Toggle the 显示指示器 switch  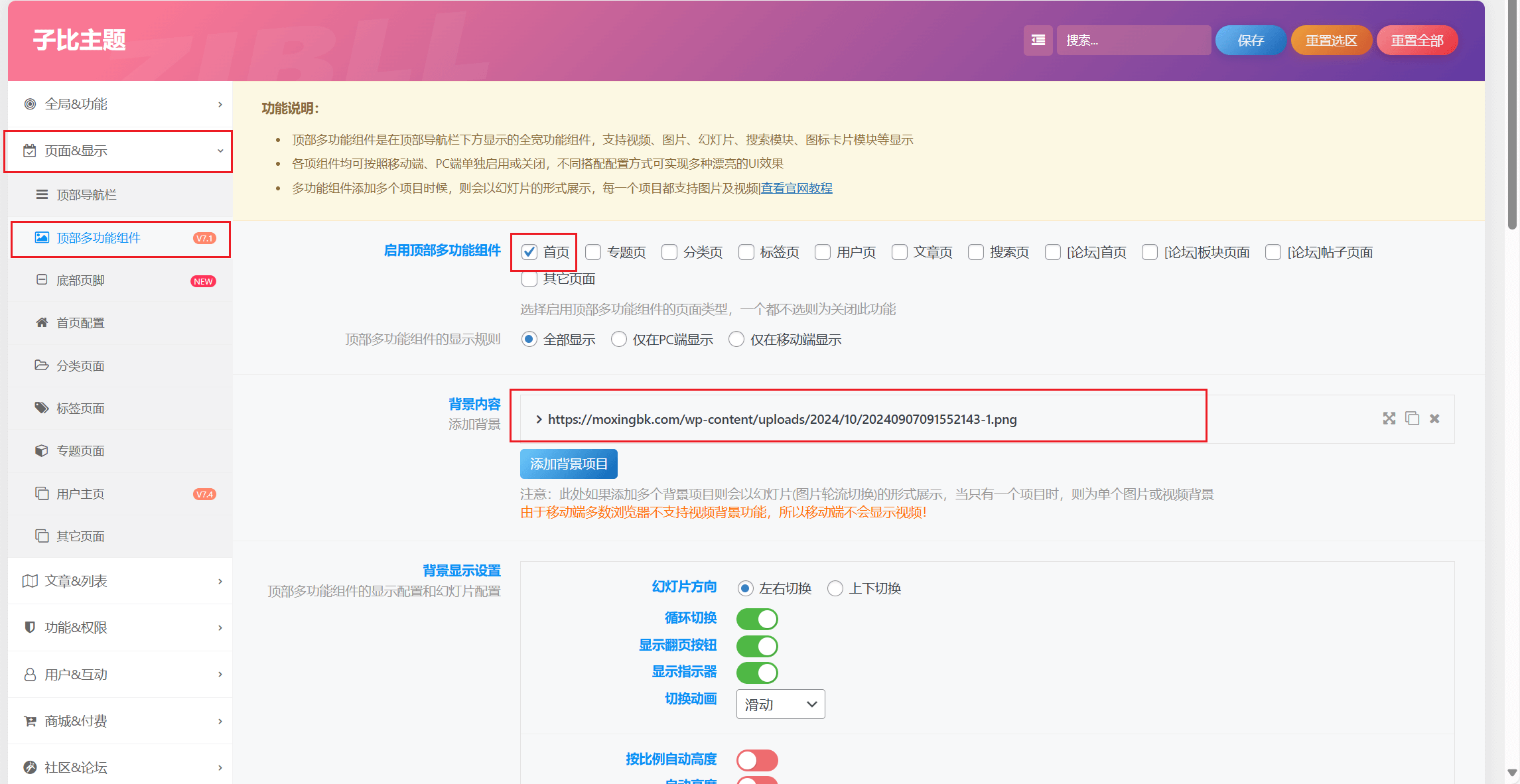[757, 673]
